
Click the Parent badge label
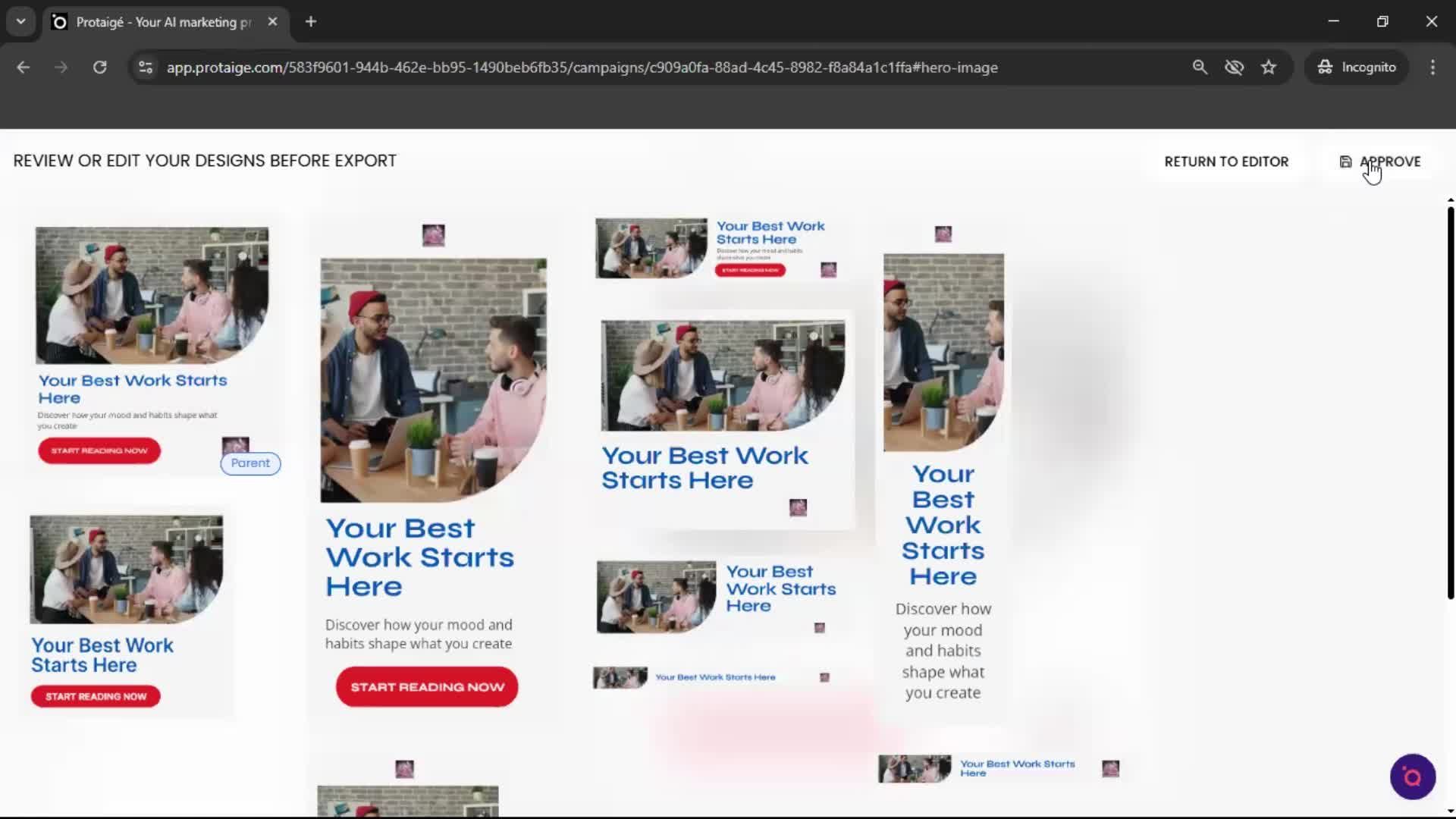click(x=250, y=463)
